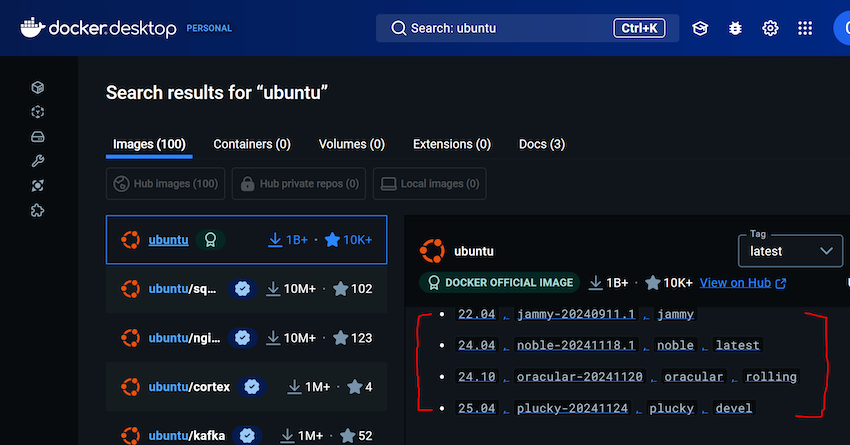Select the ubuntu/sq… search result
This screenshot has width=850, height=445.
pyautogui.click(x=247, y=289)
